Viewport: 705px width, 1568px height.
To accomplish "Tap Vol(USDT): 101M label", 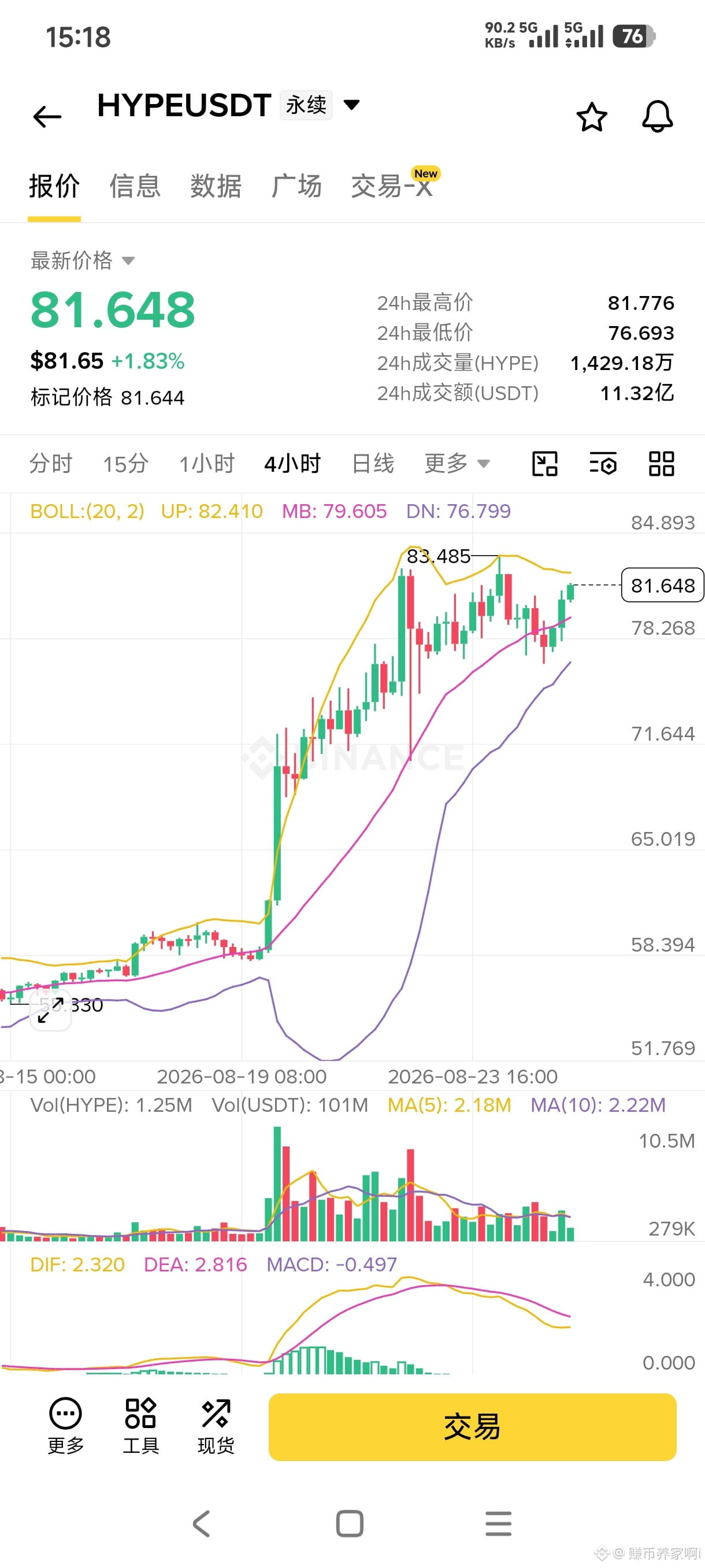I will point(290,1105).
